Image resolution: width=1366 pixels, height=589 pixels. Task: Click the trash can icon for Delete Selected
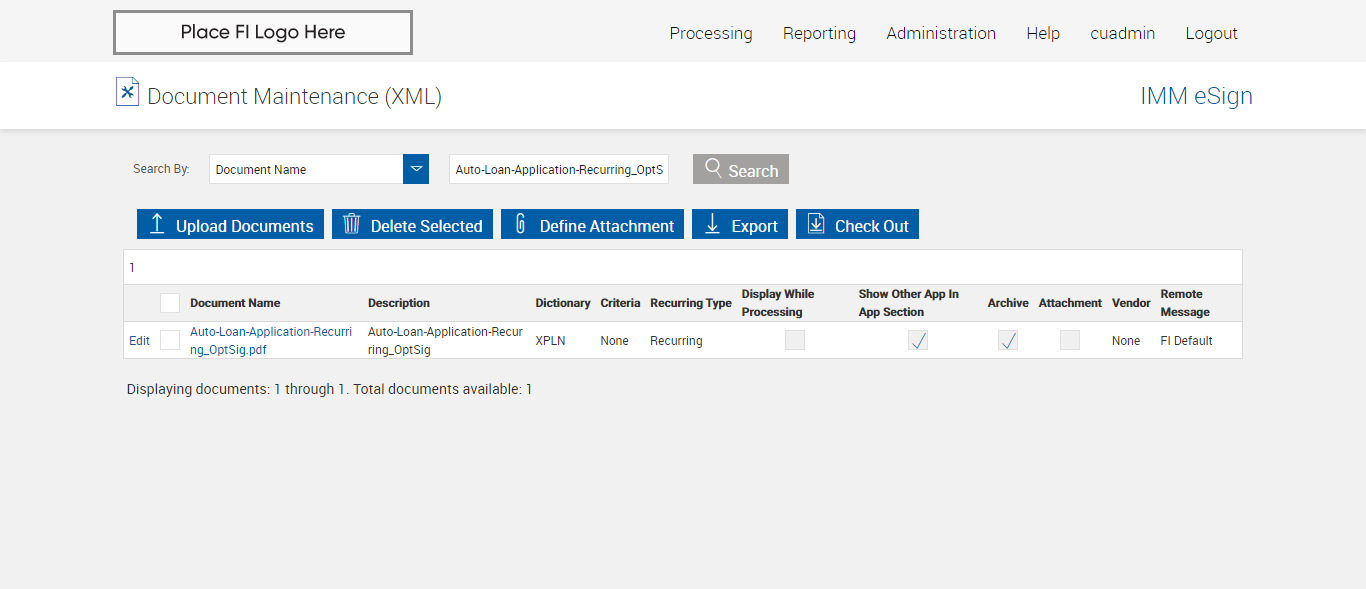(351, 224)
